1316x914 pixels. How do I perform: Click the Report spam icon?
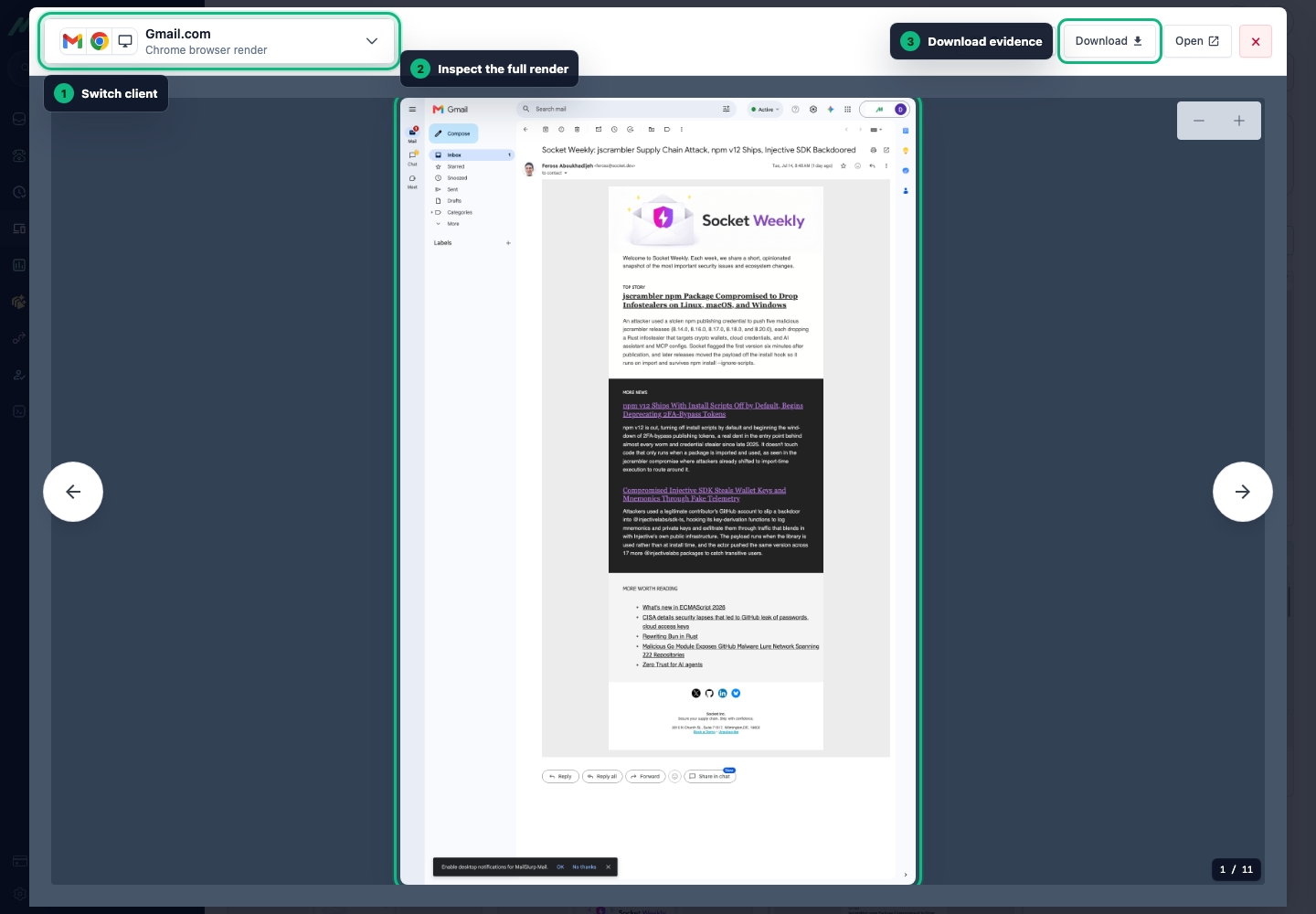[561, 129]
